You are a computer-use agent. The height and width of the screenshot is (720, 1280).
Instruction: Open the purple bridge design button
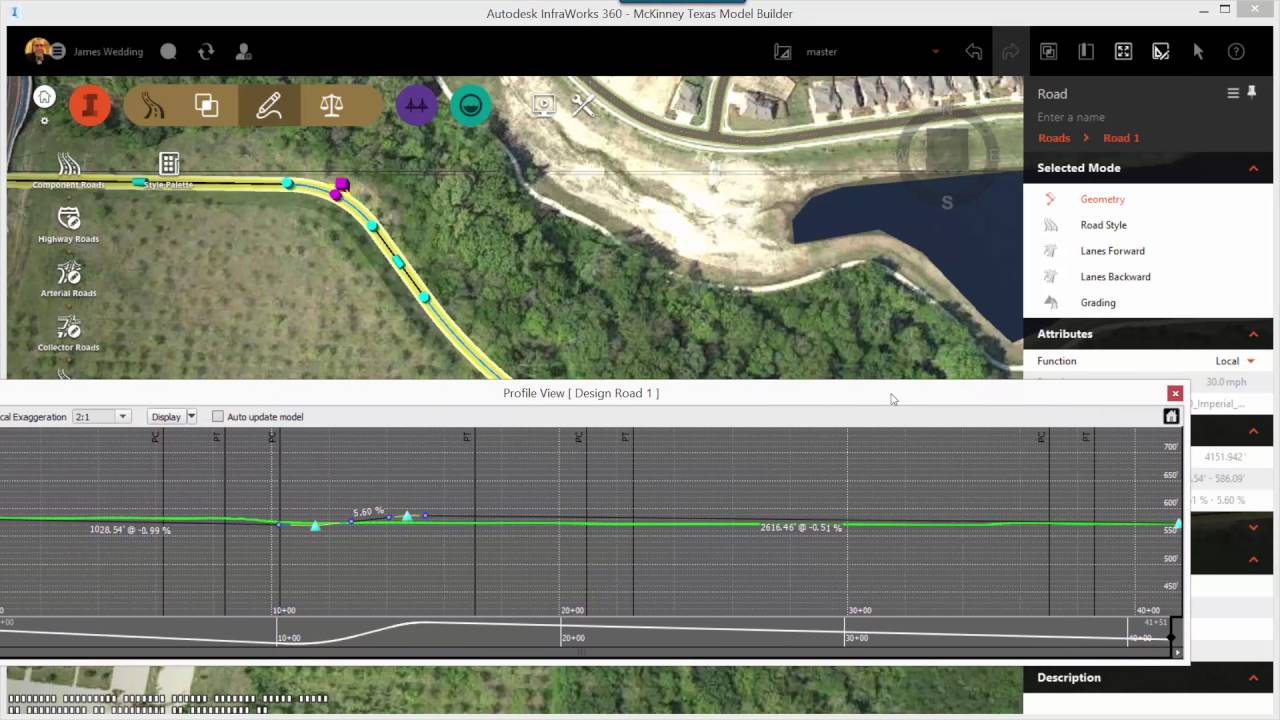[x=417, y=105]
